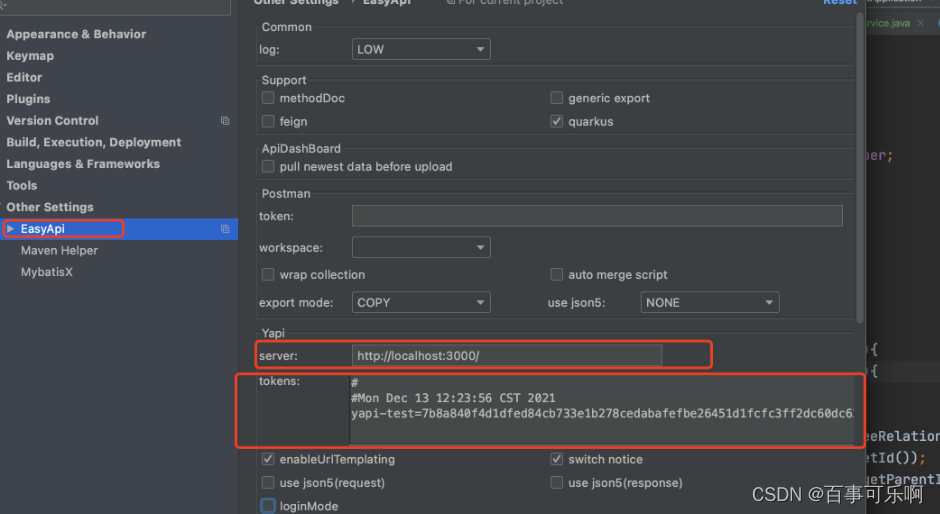Select EasyApi settings page
This screenshot has width=940, height=514.
pos(43,229)
